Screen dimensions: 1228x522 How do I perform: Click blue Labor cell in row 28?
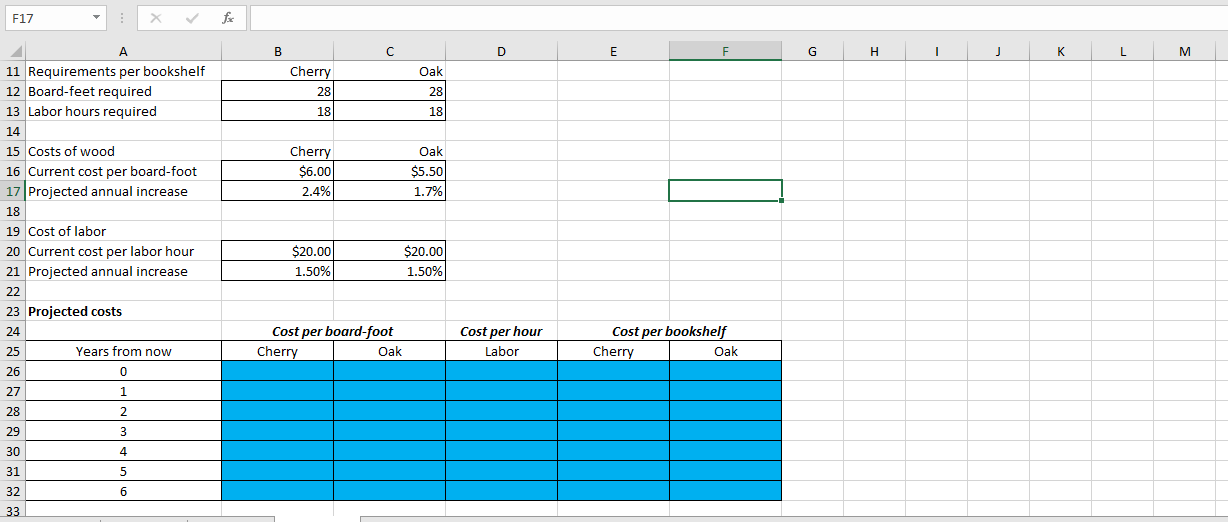click(501, 411)
